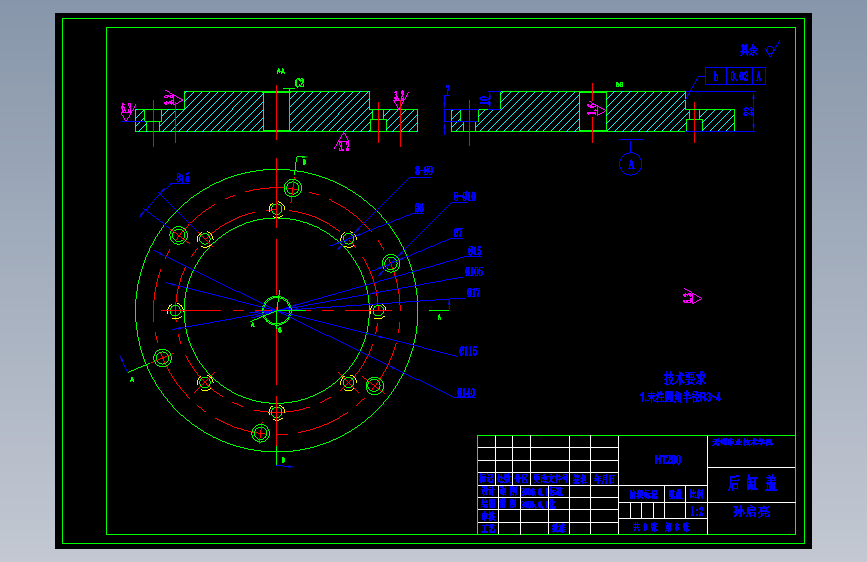867x562 pixels.
Task: Select the Ø7 dimension label
Action: (x=458, y=233)
